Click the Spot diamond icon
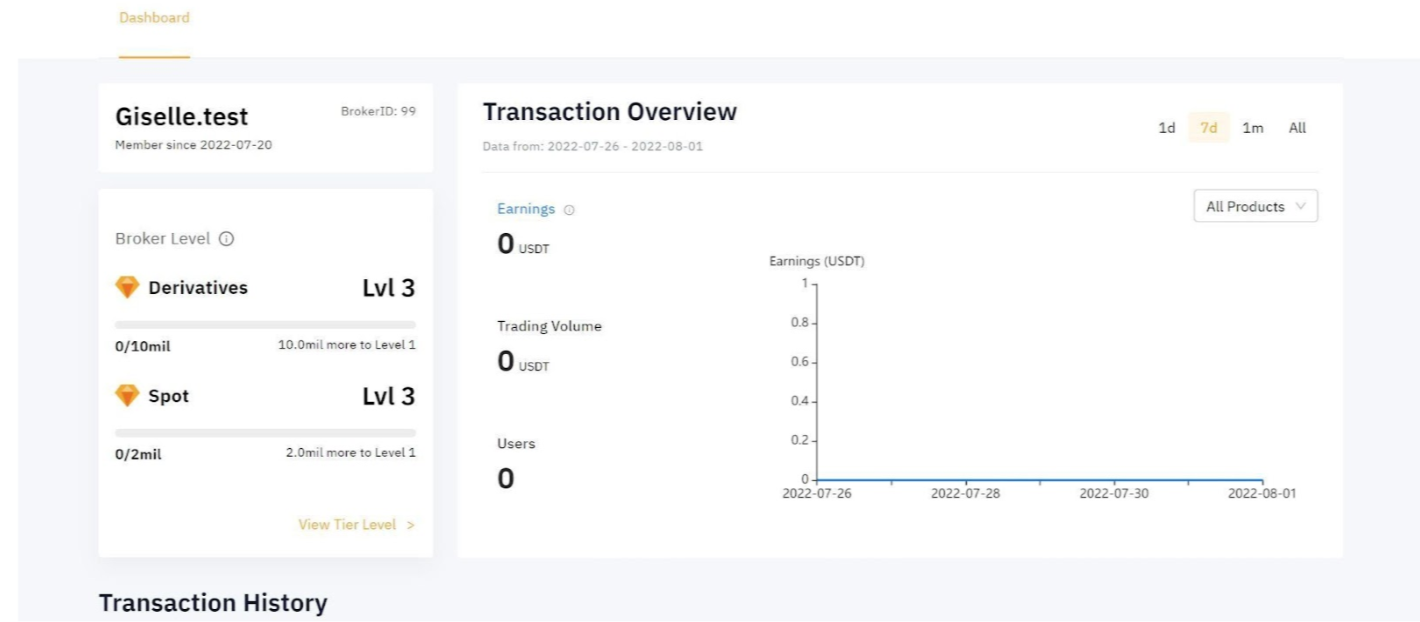Viewport: 1420px width, 622px height. coord(127,396)
